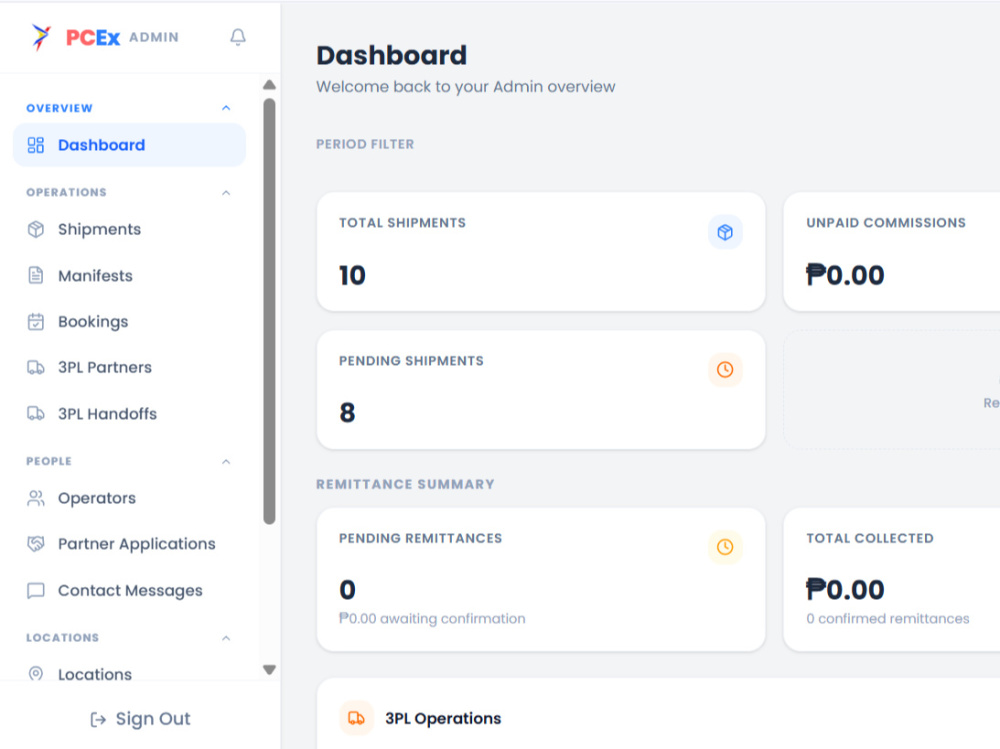Click 'Welcome back to your Admin overview'
The width and height of the screenshot is (1000, 749).
point(466,87)
